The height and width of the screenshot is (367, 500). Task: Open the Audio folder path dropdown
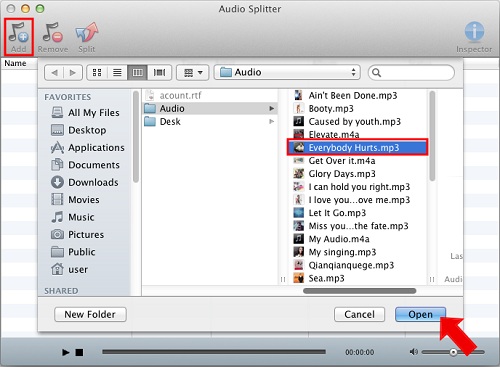[287, 72]
